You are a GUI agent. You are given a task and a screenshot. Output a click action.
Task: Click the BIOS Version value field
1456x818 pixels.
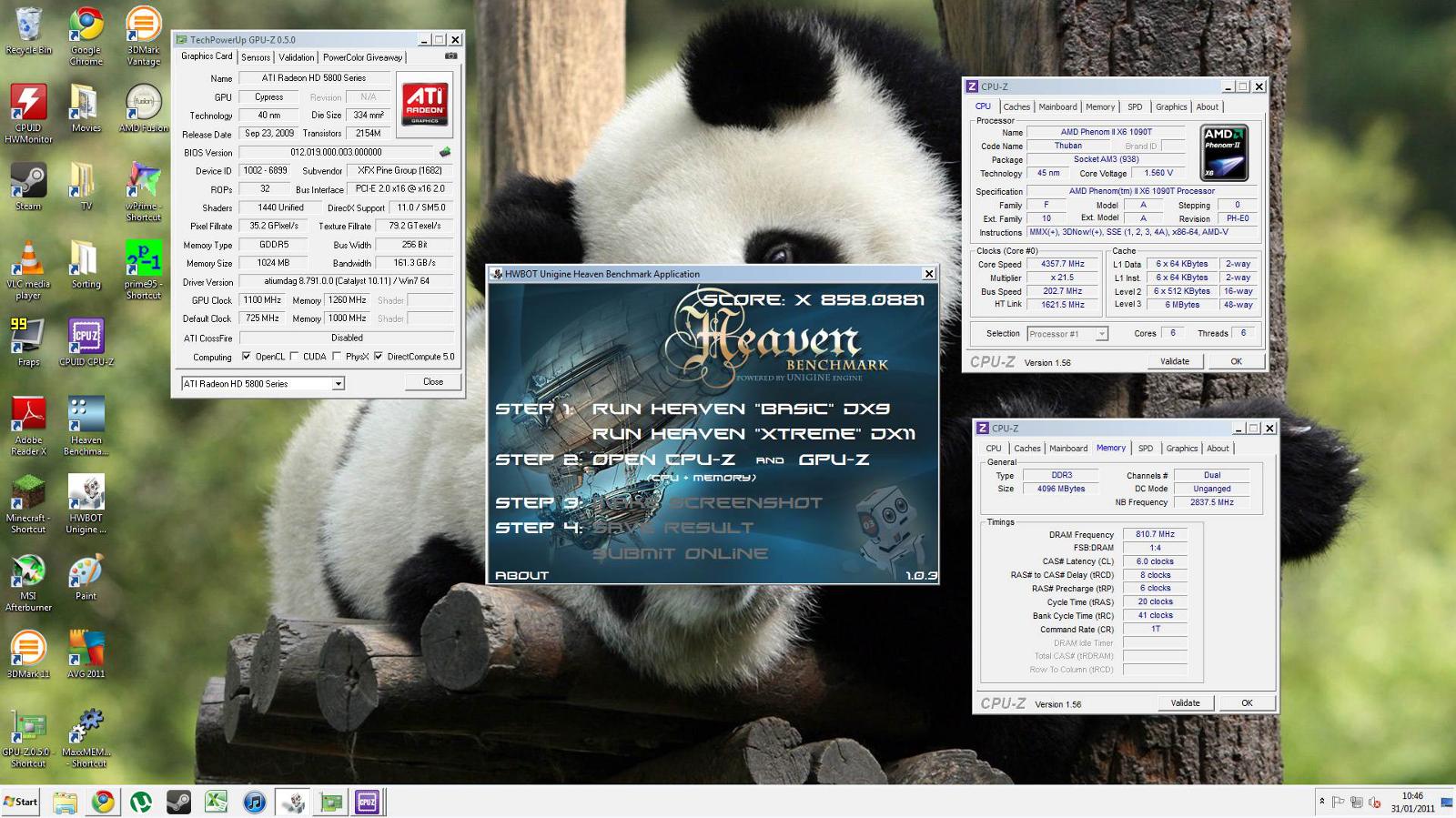click(x=337, y=152)
